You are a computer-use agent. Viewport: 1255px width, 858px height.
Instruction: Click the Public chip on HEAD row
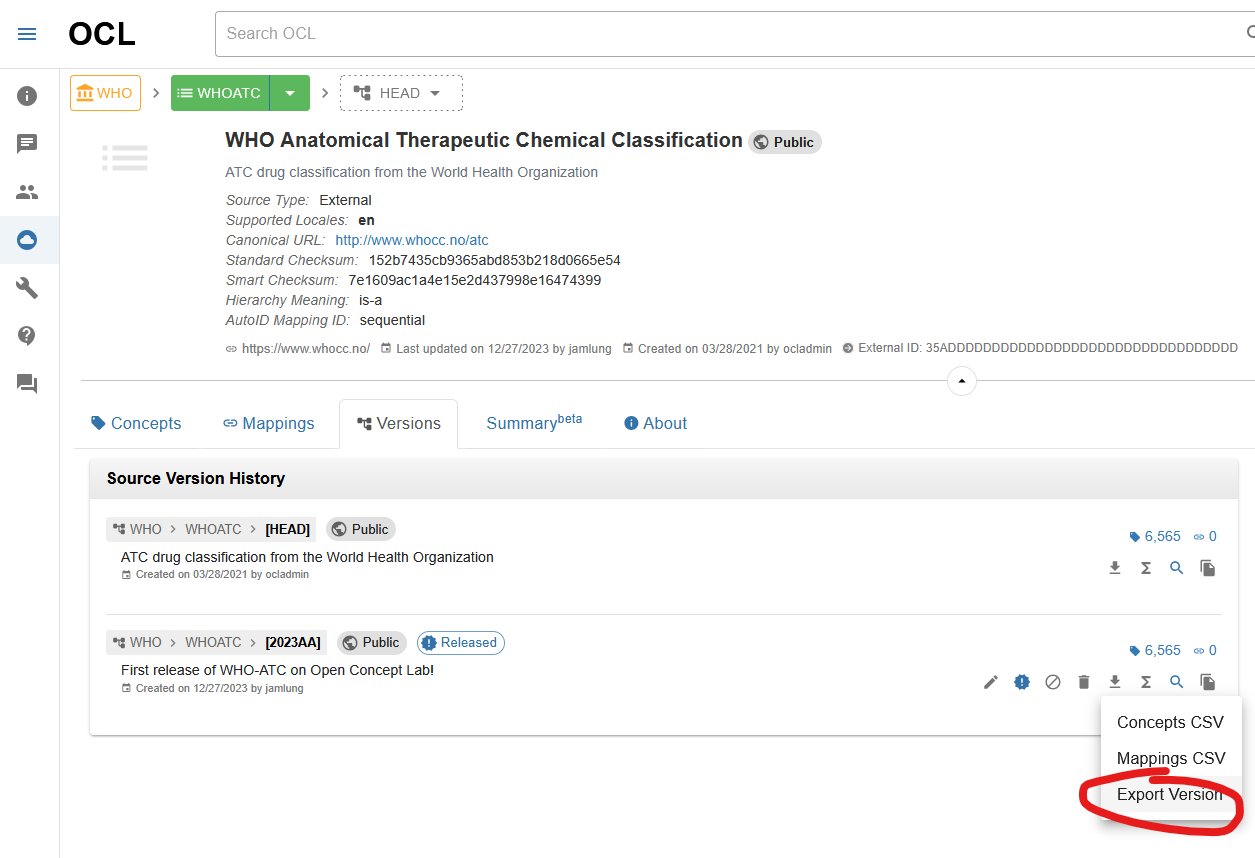(x=361, y=529)
